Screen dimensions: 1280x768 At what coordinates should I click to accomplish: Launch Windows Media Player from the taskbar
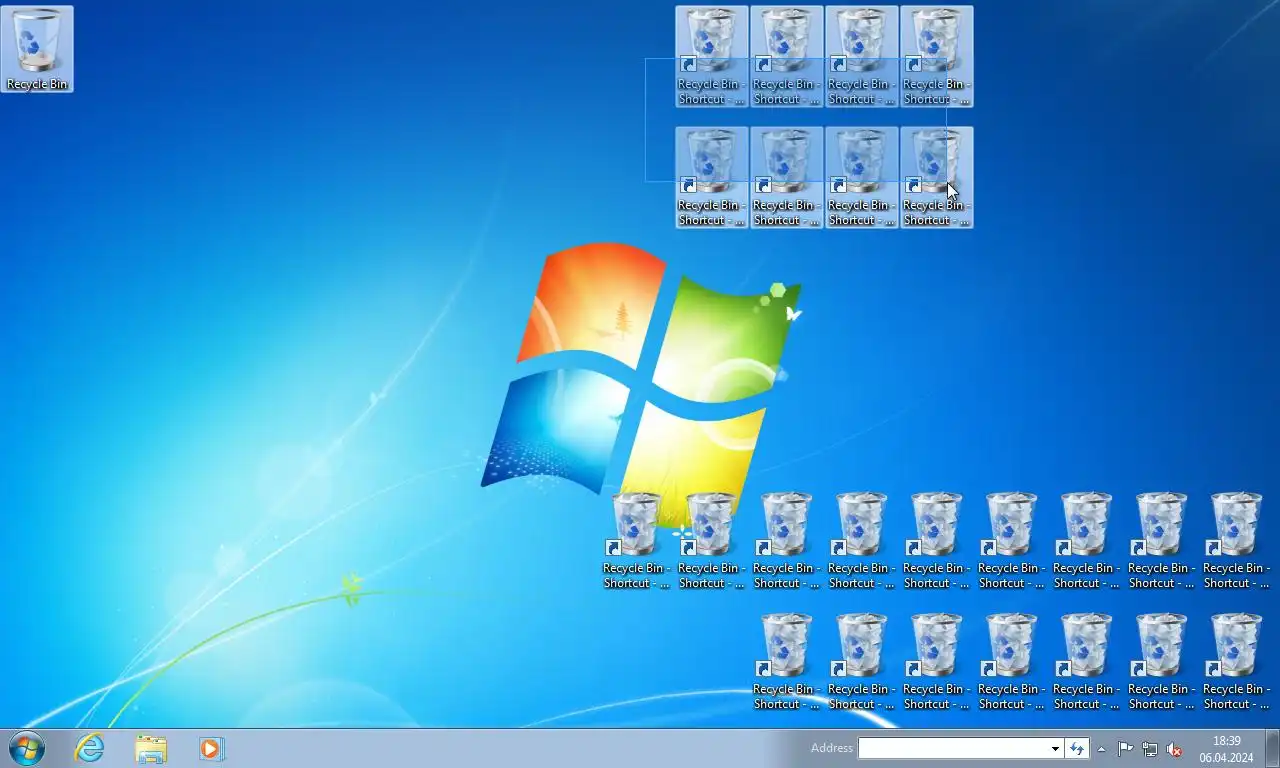[211, 748]
